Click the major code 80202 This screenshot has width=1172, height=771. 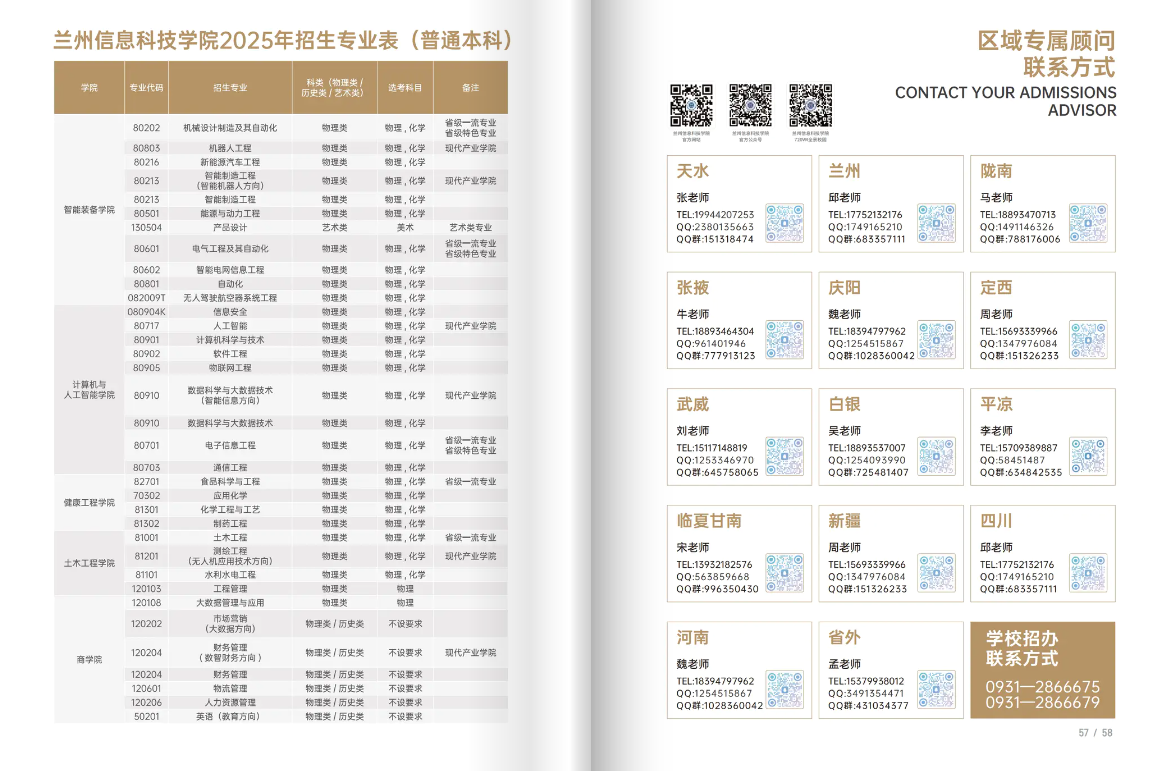click(x=146, y=128)
